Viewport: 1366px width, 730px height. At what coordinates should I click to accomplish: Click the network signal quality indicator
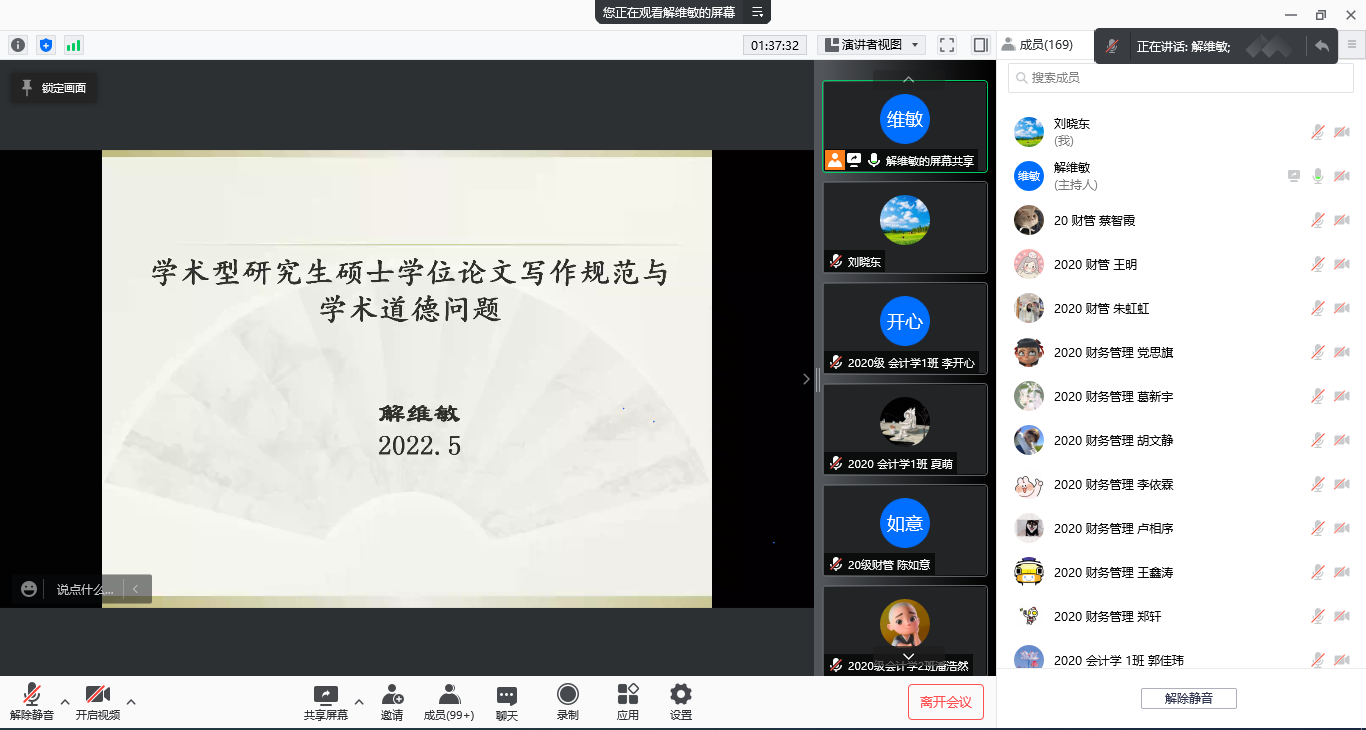[71, 45]
